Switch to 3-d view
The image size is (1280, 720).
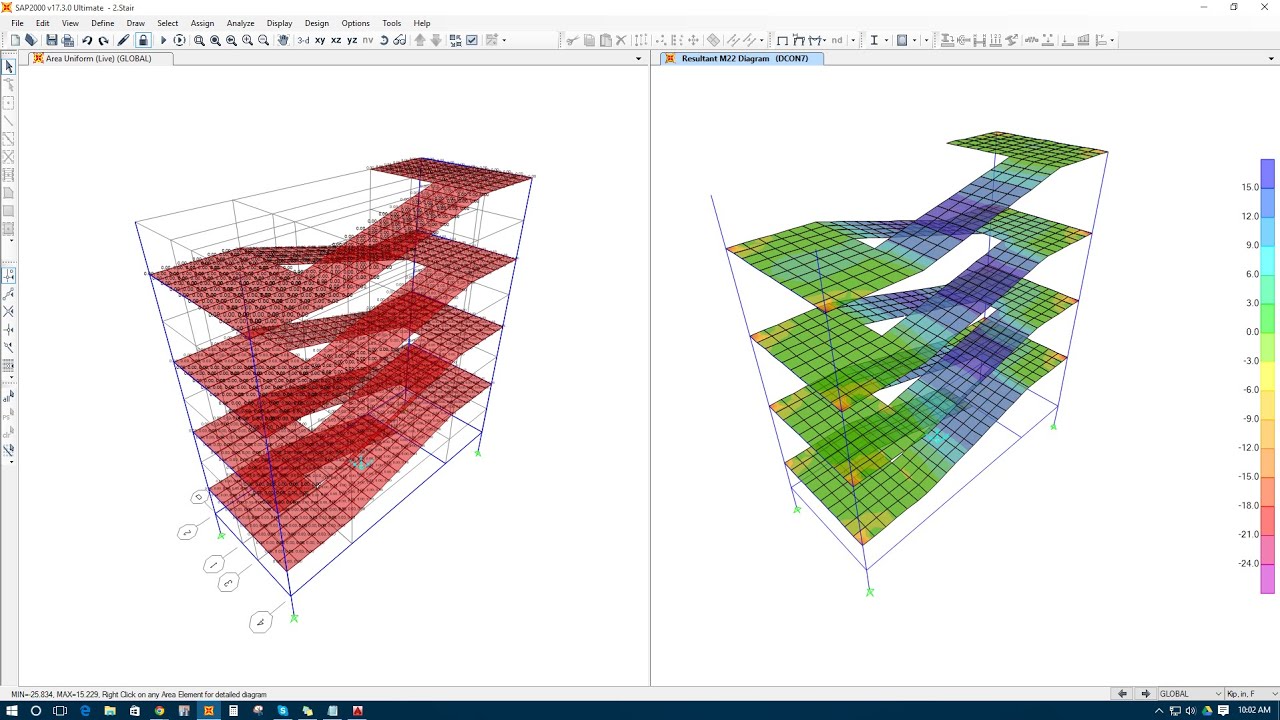point(303,40)
